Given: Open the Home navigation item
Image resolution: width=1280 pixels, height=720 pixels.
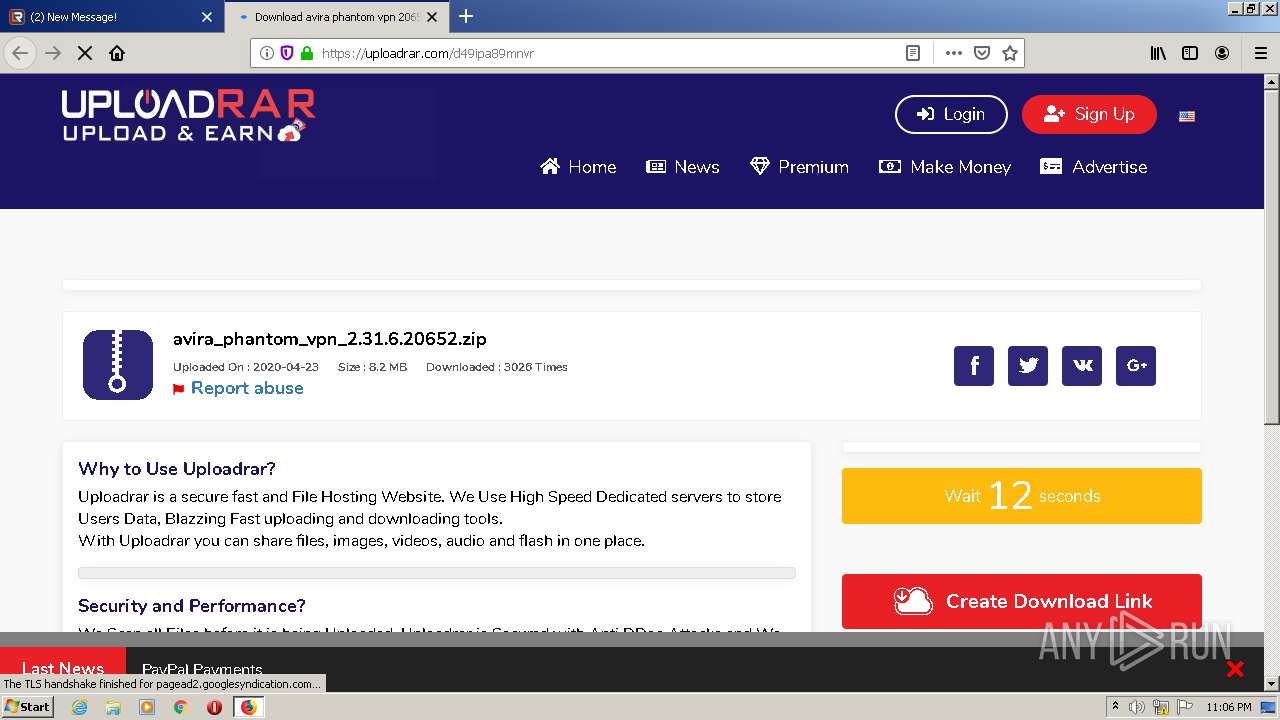Looking at the screenshot, I should click(578, 167).
